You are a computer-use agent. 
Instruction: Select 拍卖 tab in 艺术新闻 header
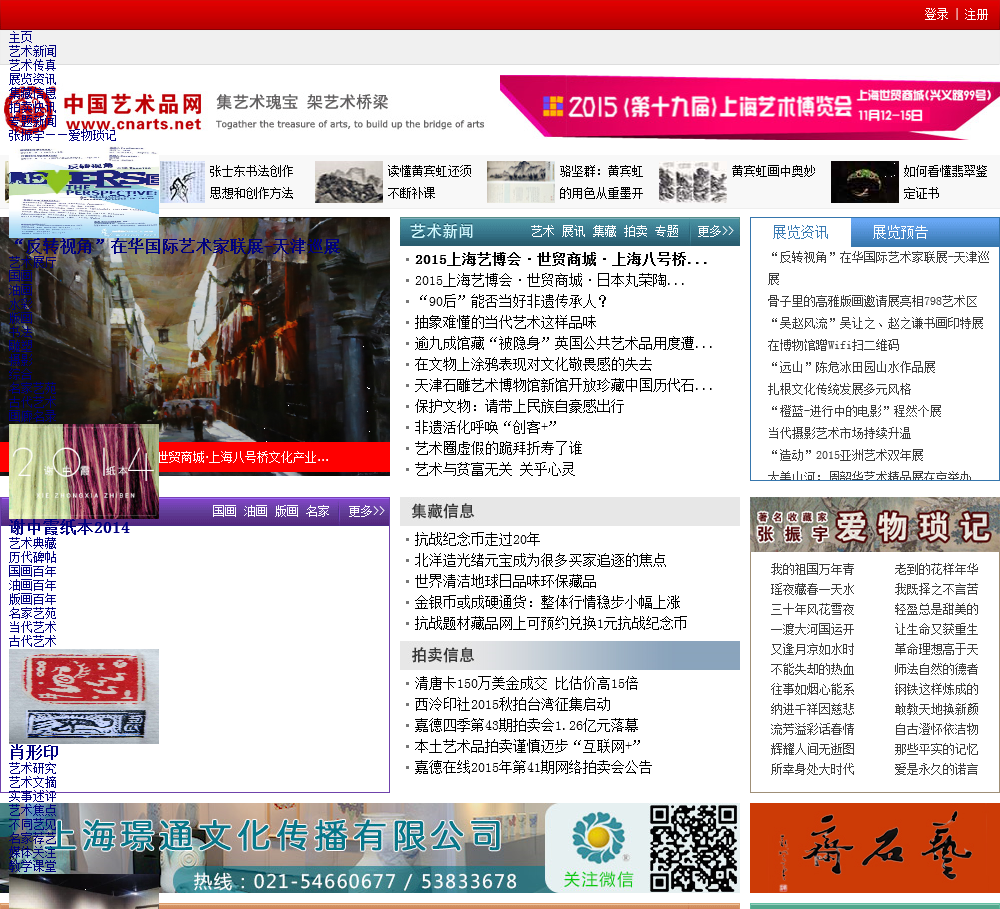(x=635, y=231)
